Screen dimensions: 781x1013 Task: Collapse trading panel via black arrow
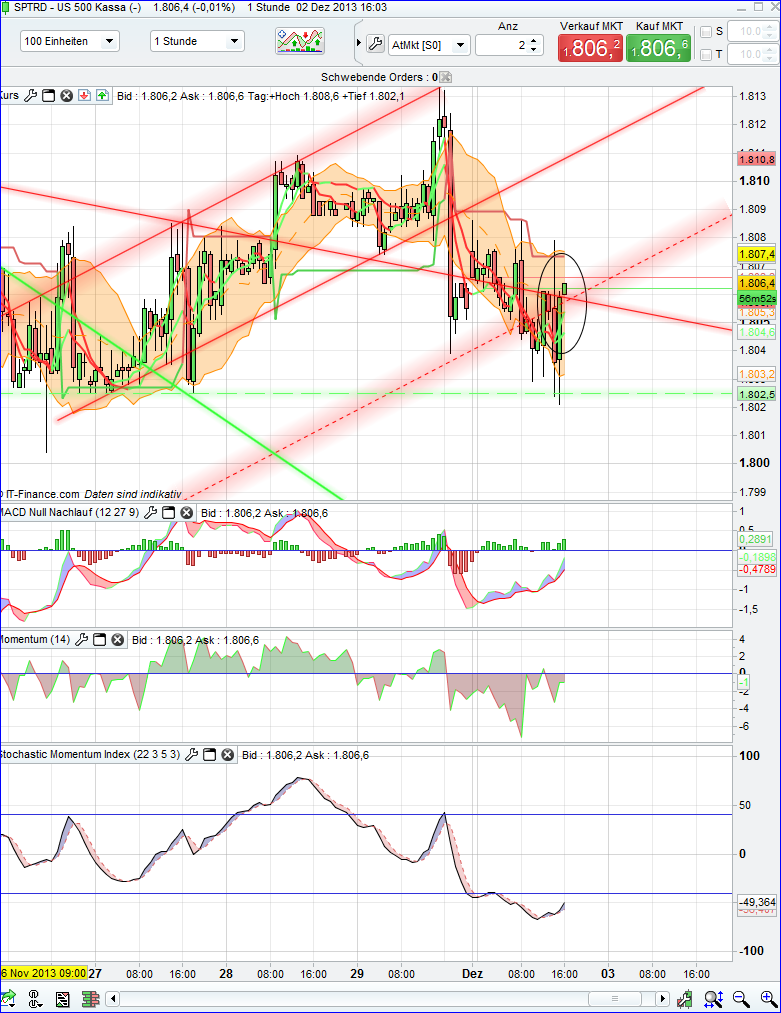pos(359,44)
